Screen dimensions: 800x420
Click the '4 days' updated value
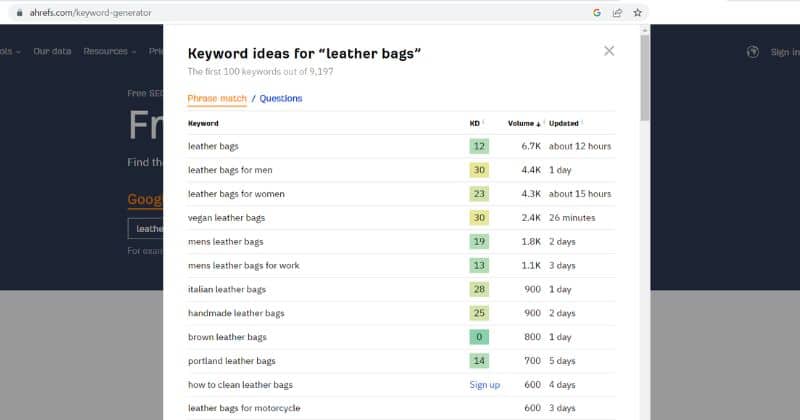[x=562, y=385]
